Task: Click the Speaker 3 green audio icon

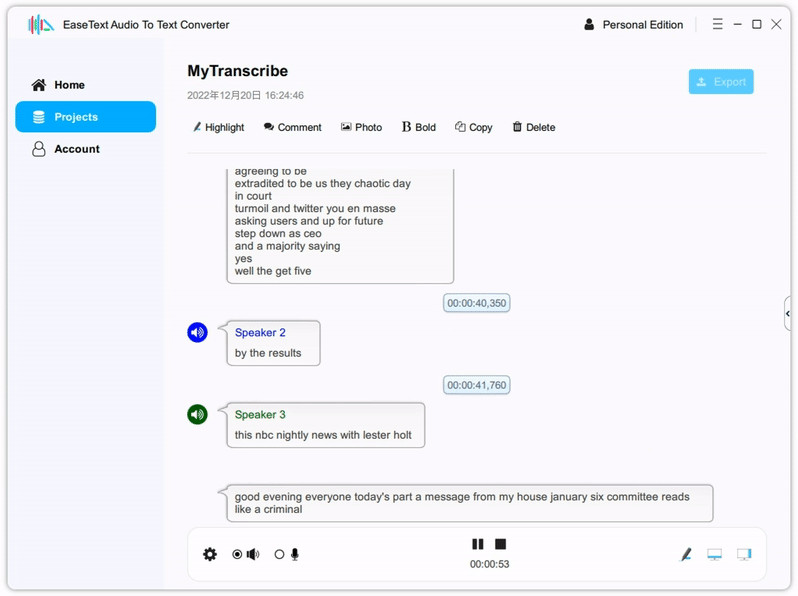Action: 197,414
